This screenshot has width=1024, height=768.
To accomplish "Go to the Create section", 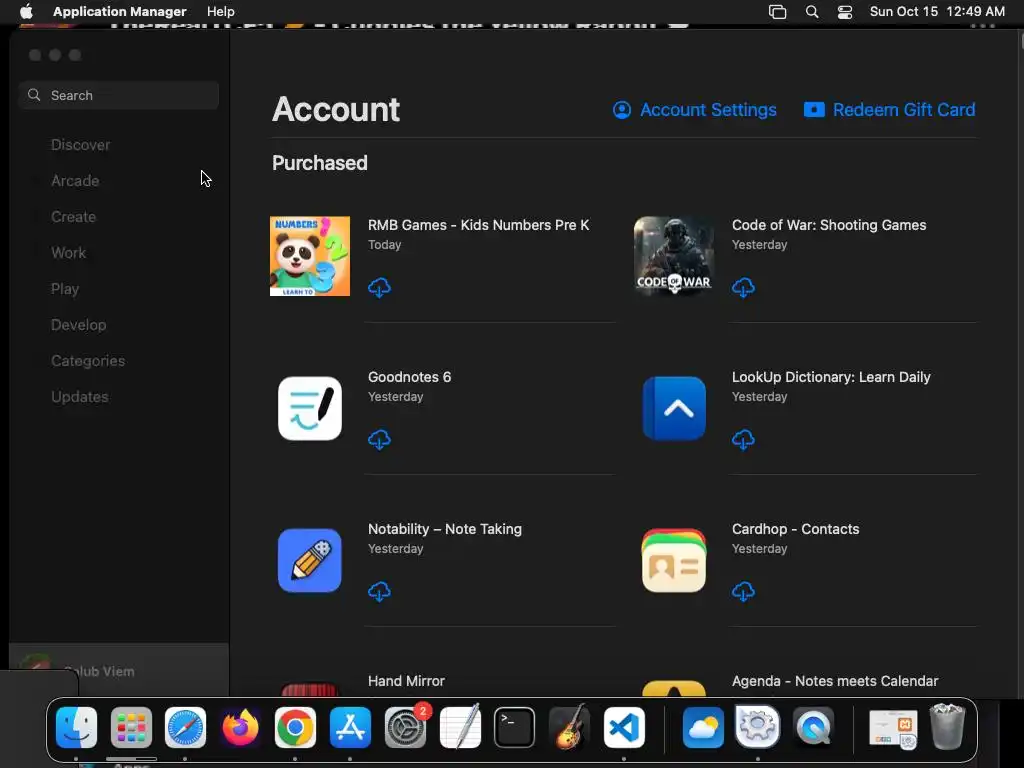I will pos(73,217).
